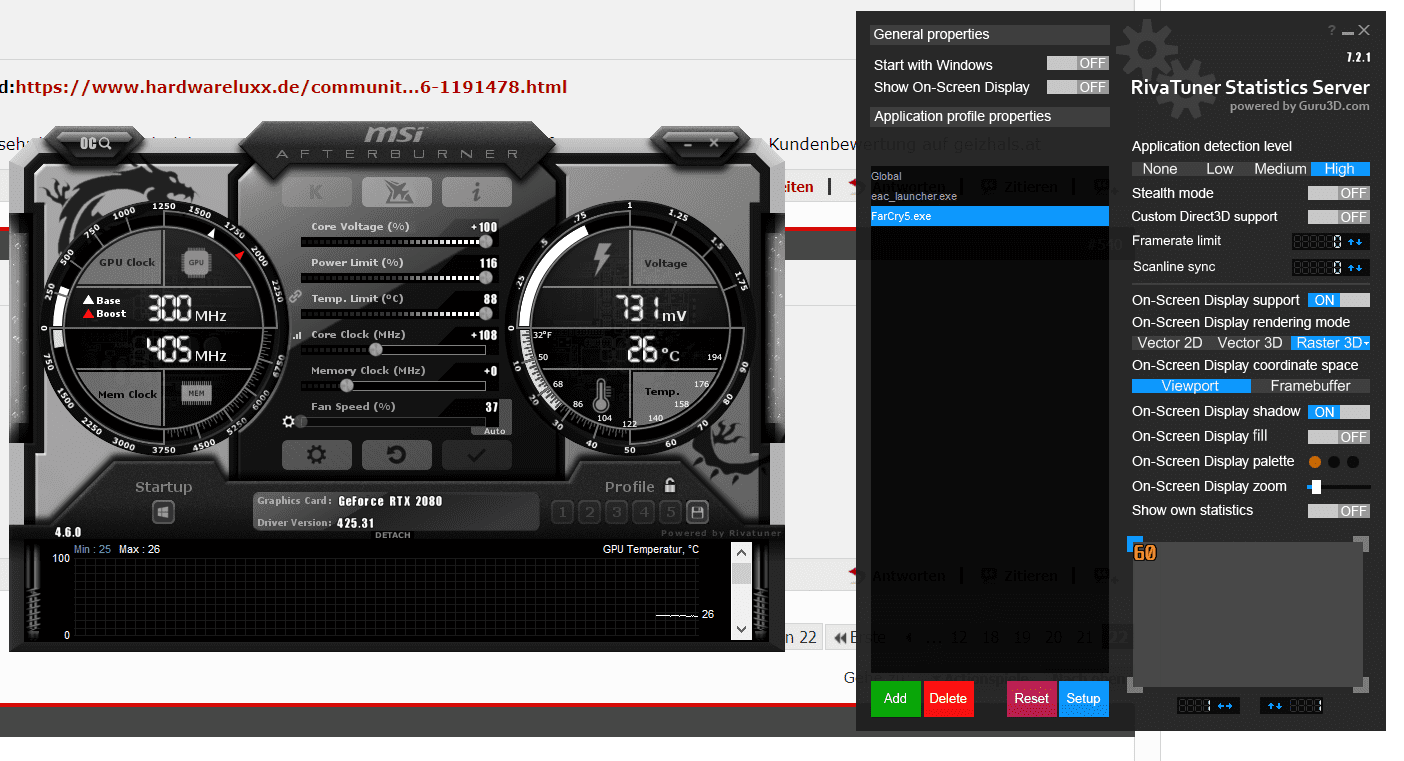Toggle On-Screen Display fill switch
This screenshot has height=761, width=1404.
pos(1339,437)
